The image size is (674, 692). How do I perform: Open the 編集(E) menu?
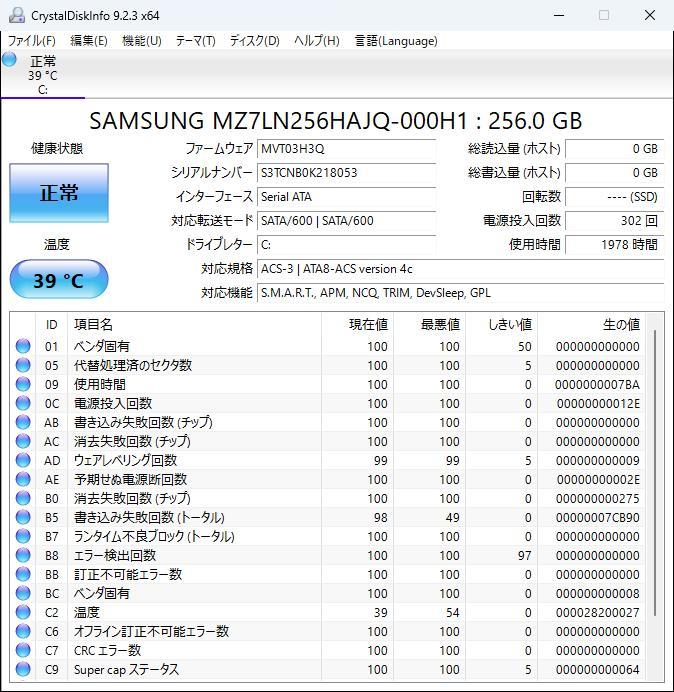(x=89, y=41)
